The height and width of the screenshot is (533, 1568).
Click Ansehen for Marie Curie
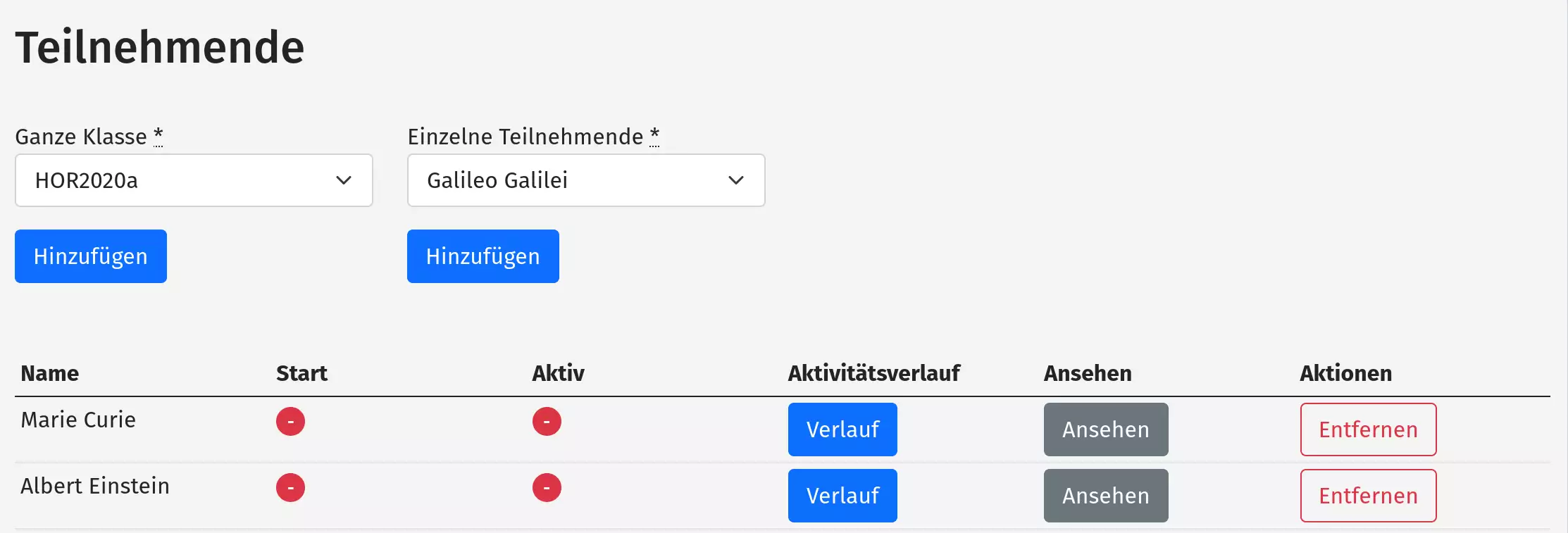click(1106, 429)
